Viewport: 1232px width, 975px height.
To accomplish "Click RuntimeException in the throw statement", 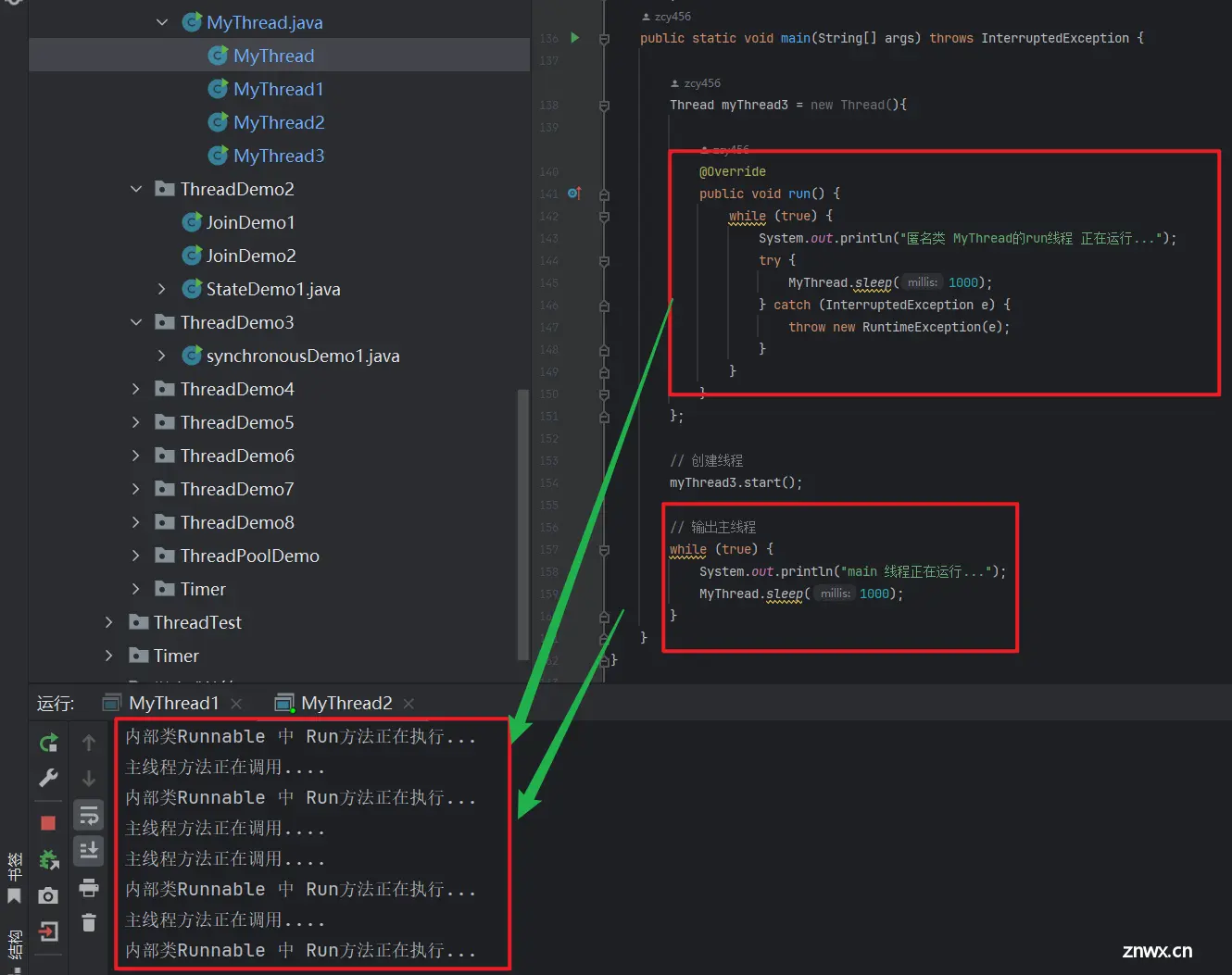I will pos(922,327).
